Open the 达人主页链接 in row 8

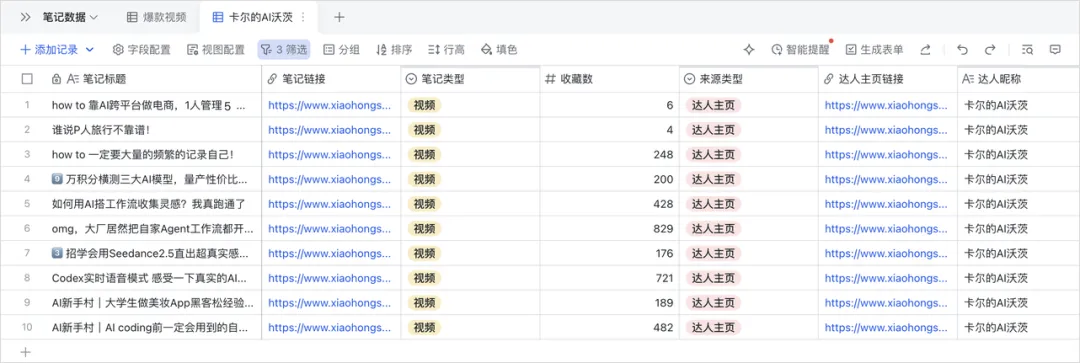coord(886,278)
